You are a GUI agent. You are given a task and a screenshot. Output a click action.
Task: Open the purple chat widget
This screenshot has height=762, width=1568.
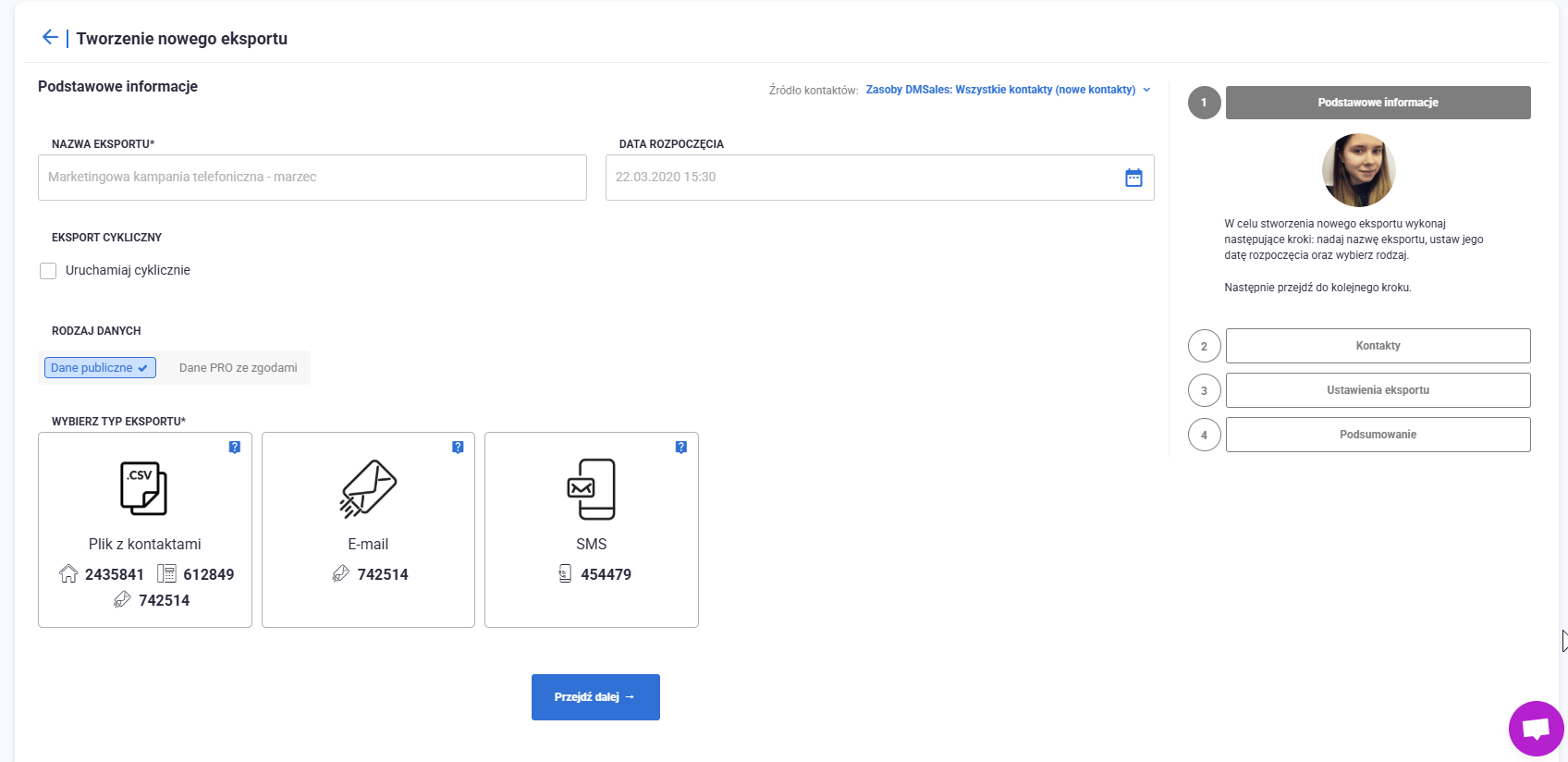[1536, 729]
